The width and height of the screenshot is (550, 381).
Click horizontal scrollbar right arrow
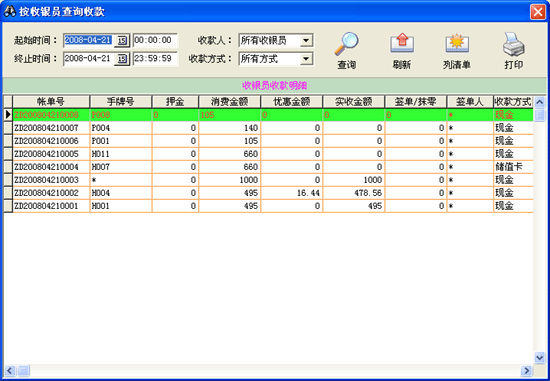click(x=526, y=370)
